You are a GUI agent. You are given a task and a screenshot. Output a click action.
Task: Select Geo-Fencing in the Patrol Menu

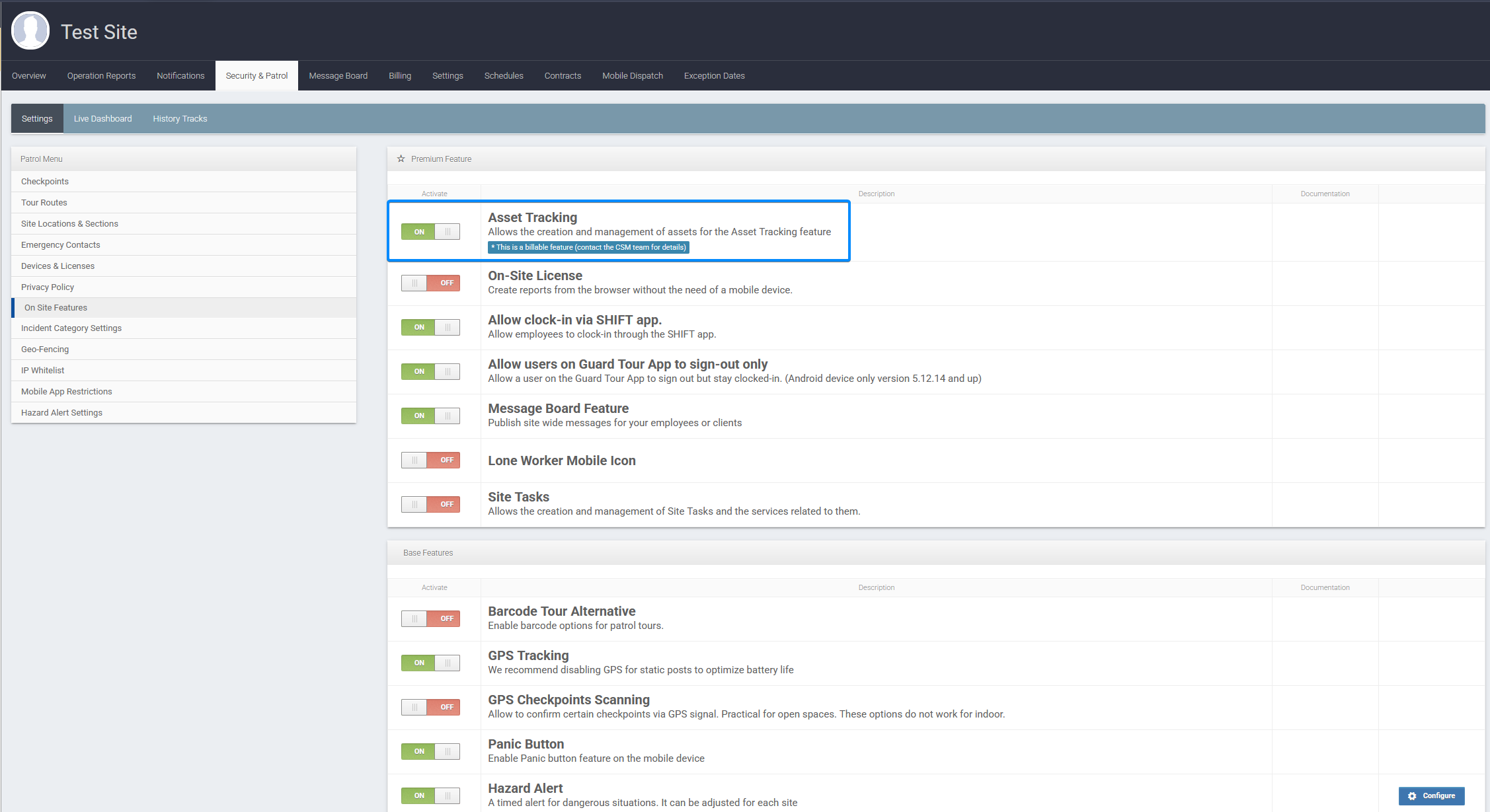pos(45,349)
